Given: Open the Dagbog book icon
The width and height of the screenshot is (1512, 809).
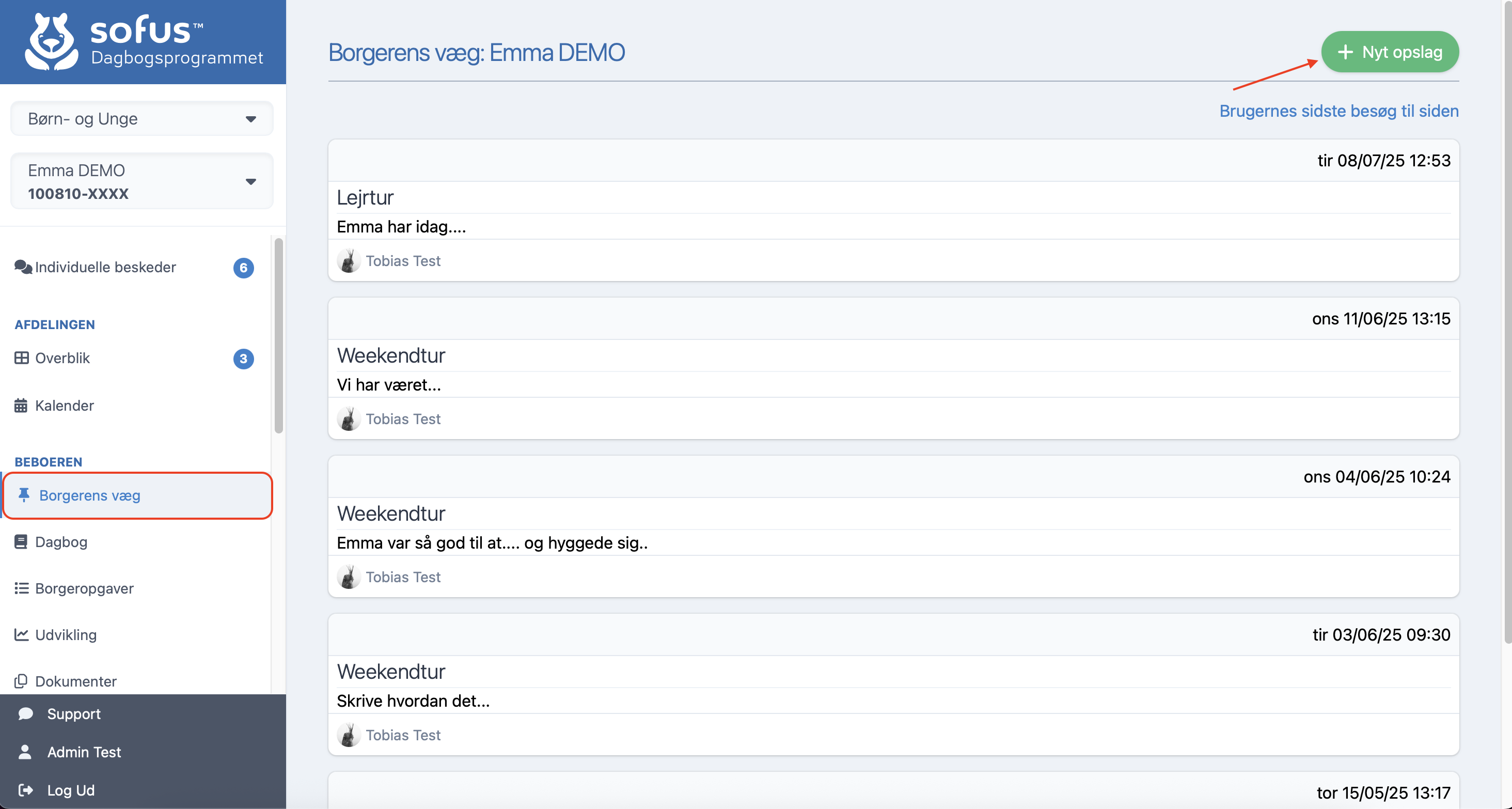Looking at the screenshot, I should pyautogui.click(x=21, y=541).
